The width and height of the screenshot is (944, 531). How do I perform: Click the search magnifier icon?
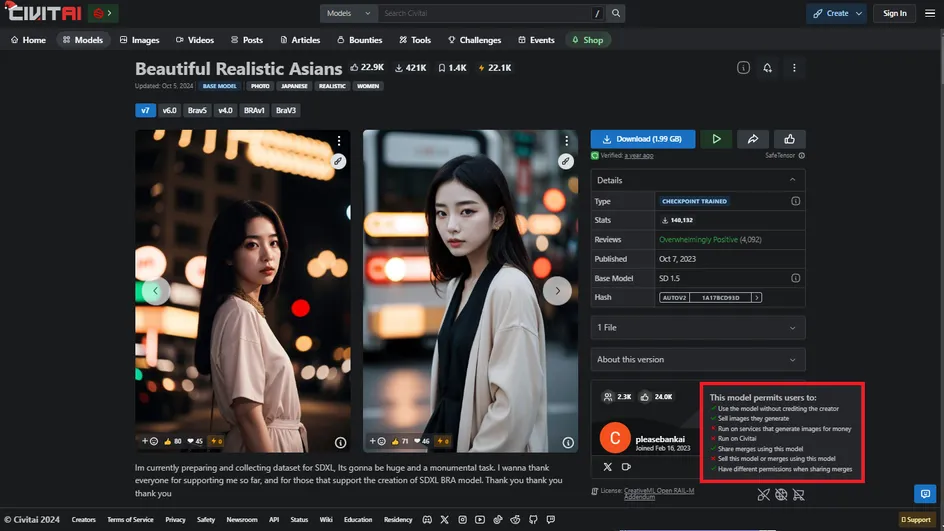pyautogui.click(x=616, y=14)
